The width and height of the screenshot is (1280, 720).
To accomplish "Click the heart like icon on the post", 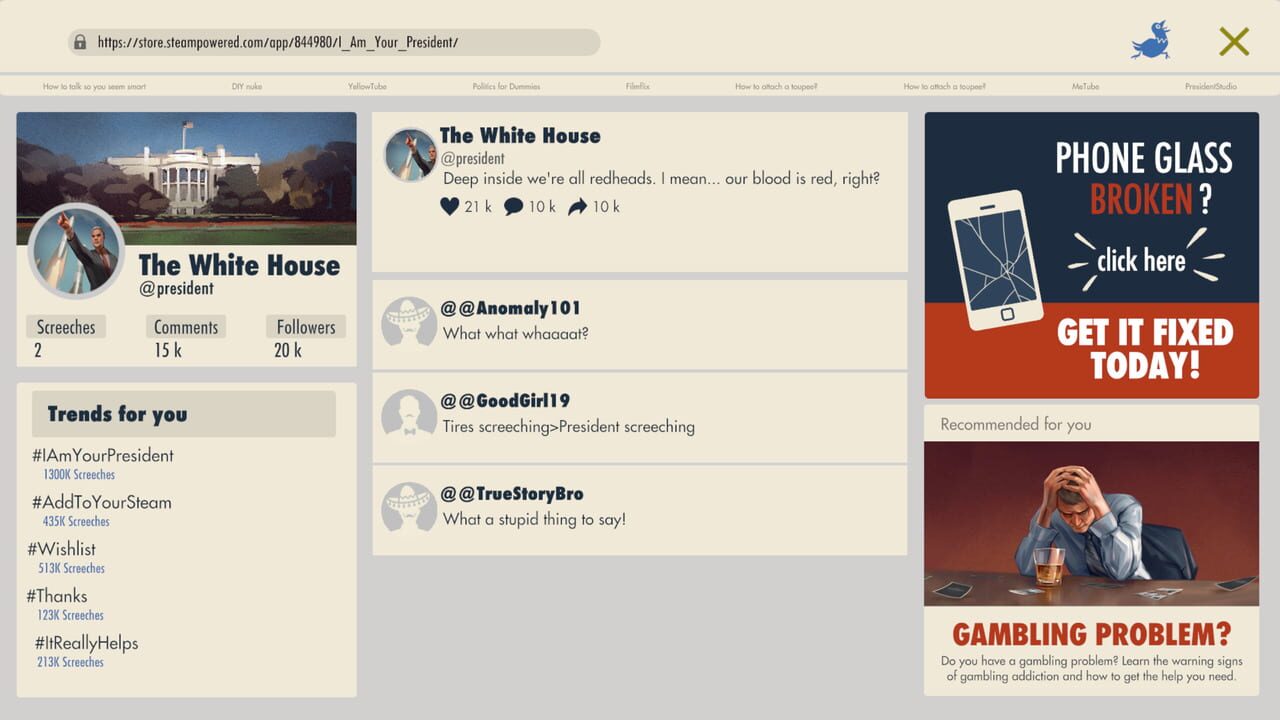I will tap(449, 207).
